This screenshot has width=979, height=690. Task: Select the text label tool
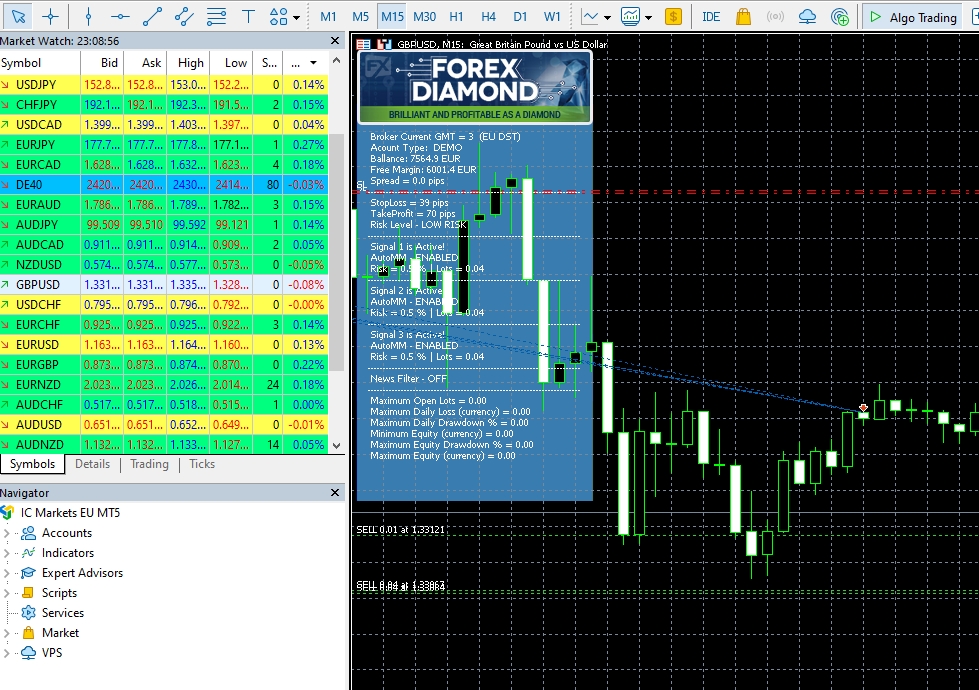pos(248,17)
